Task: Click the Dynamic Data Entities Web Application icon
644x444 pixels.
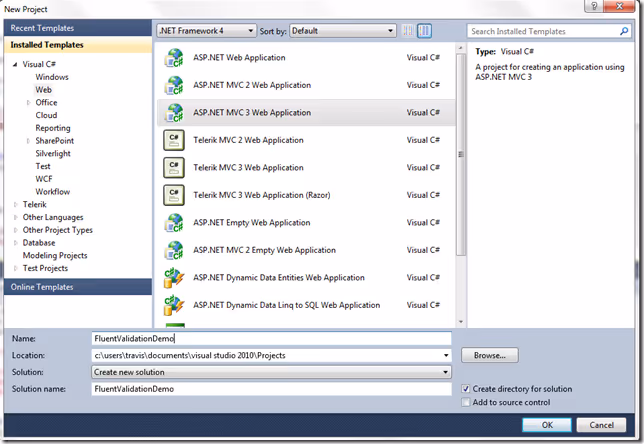Action: tap(174, 278)
